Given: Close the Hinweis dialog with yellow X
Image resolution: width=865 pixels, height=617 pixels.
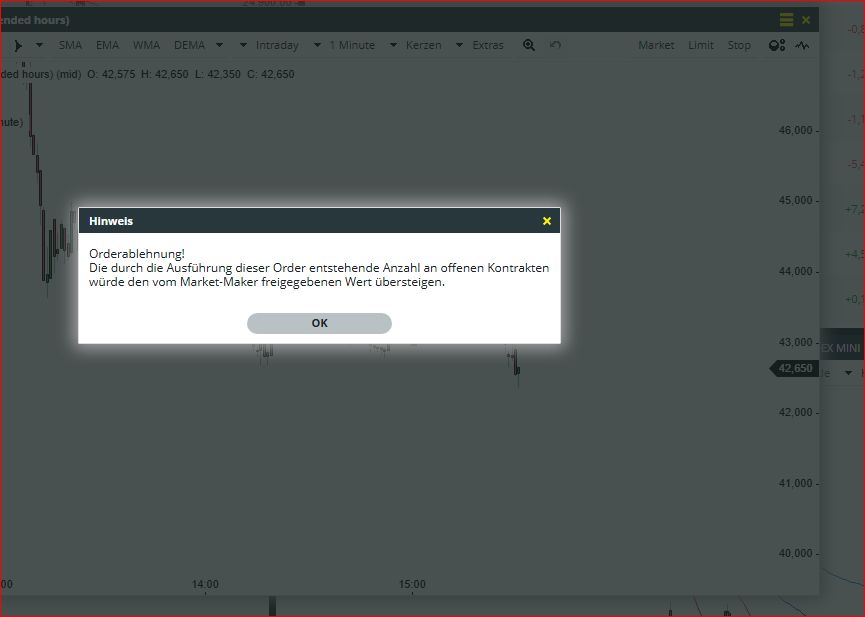Looking at the screenshot, I should pyautogui.click(x=547, y=221).
